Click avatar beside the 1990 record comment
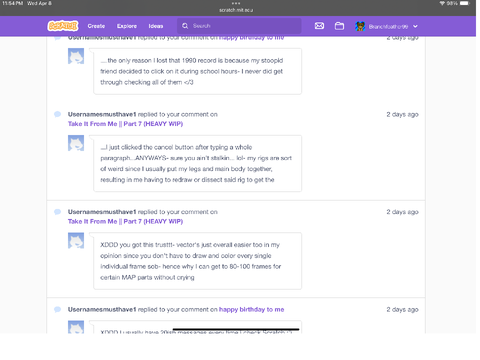Screen dimensions: 480x360 click(76, 56)
